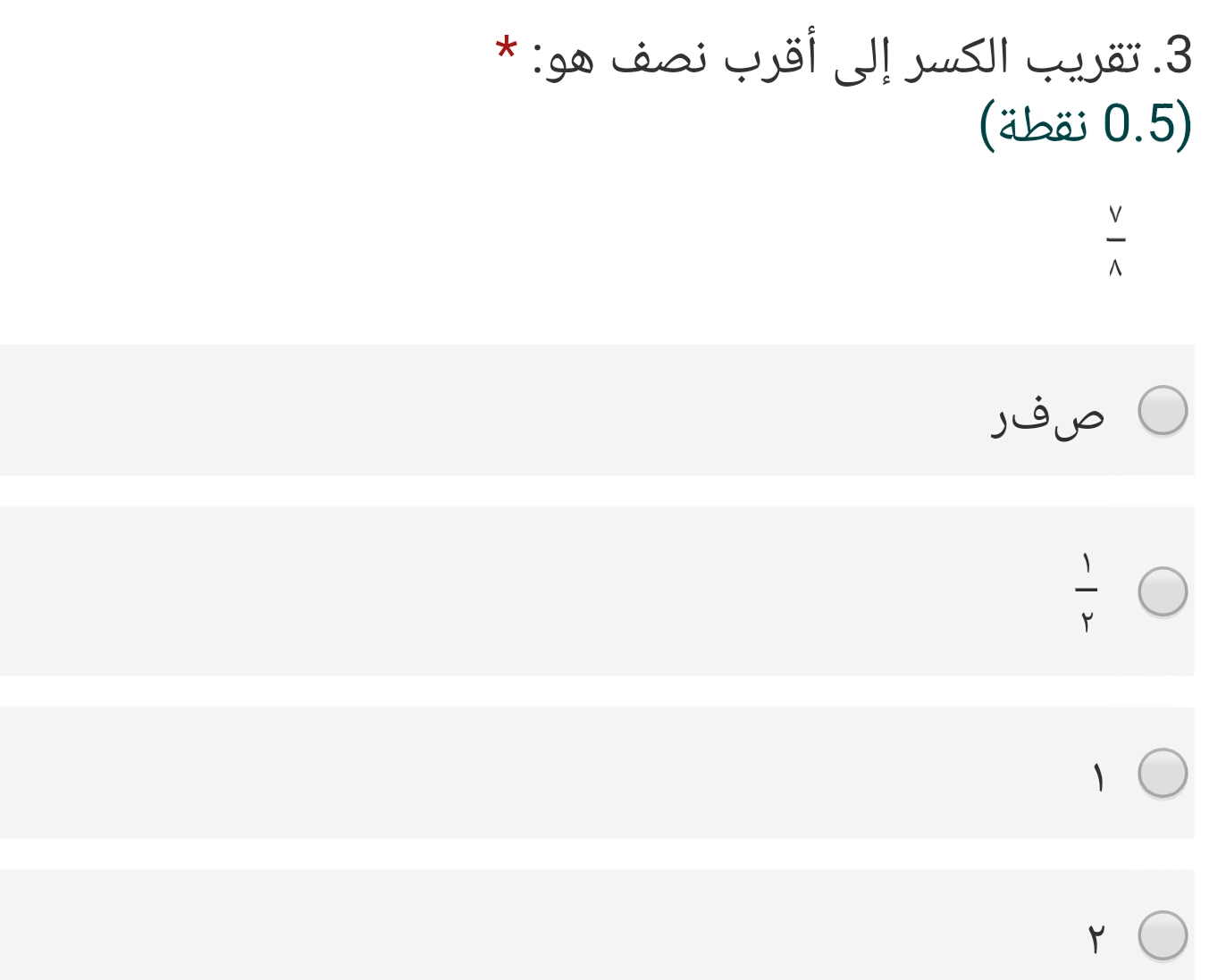Select the radio button for صفر

(1162, 411)
